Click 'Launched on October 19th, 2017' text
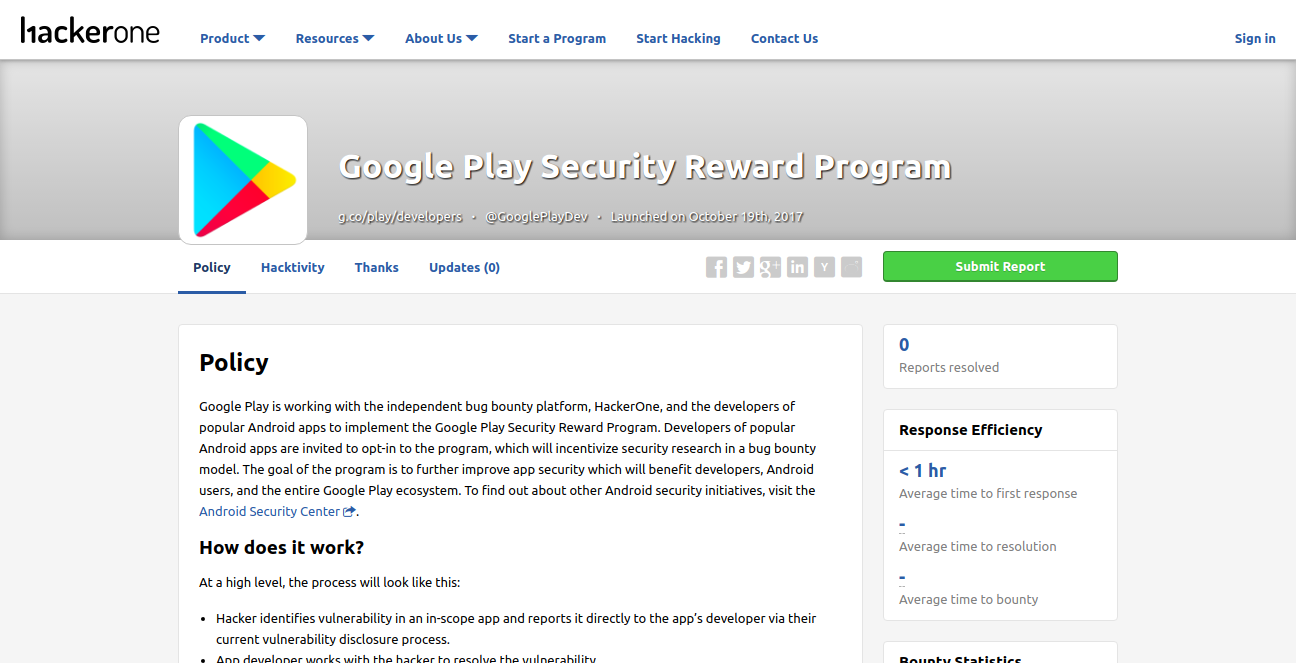1296x663 pixels. tap(707, 217)
